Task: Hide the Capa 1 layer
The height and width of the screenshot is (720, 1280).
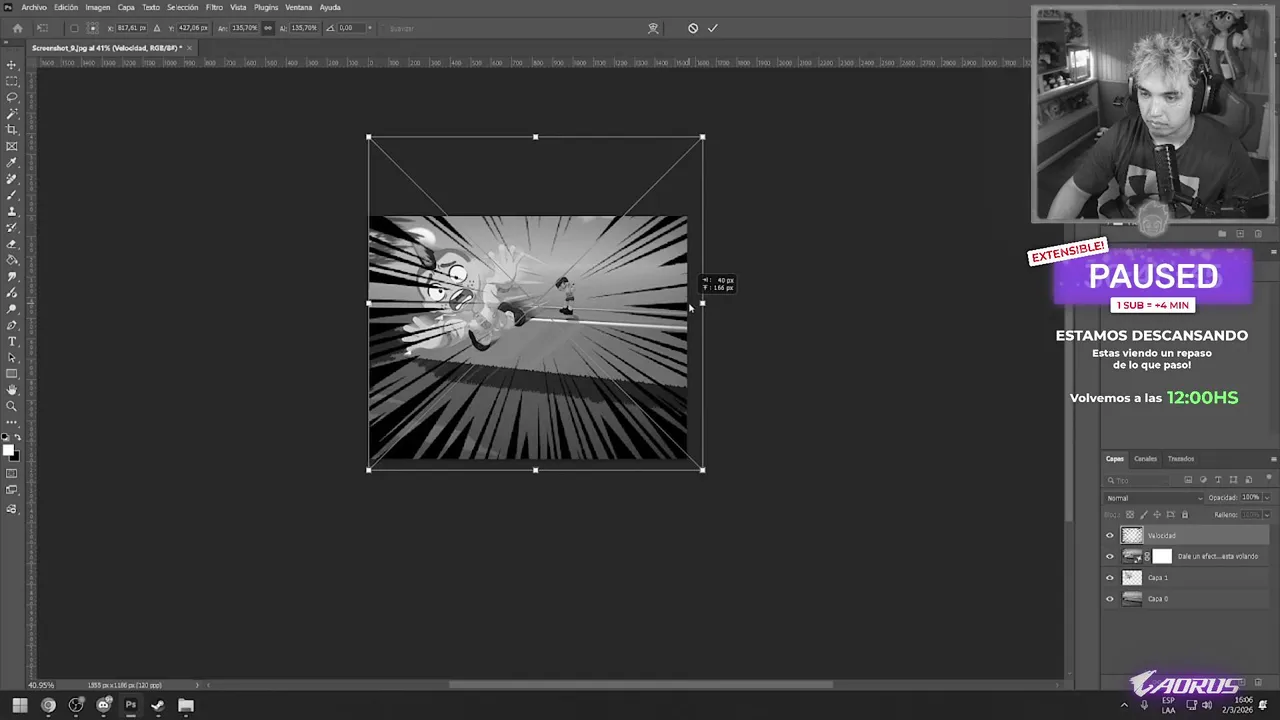Action: 1109,578
